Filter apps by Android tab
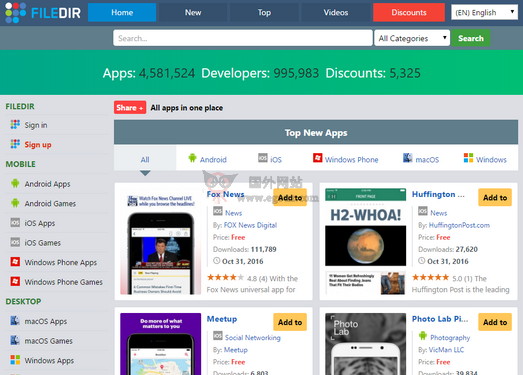523x375 pixels. [x=207, y=159]
